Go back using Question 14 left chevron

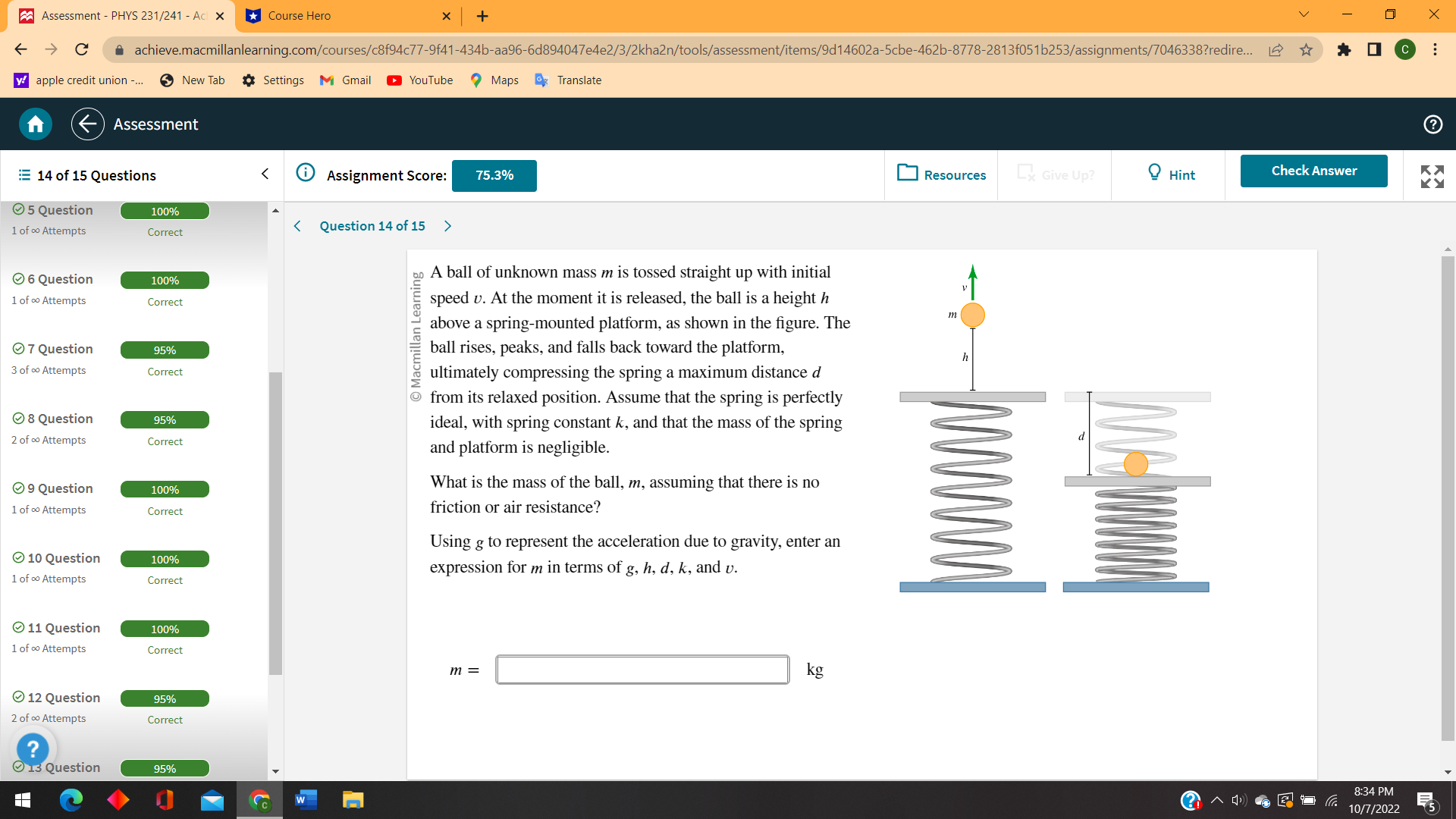(x=297, y=226)
